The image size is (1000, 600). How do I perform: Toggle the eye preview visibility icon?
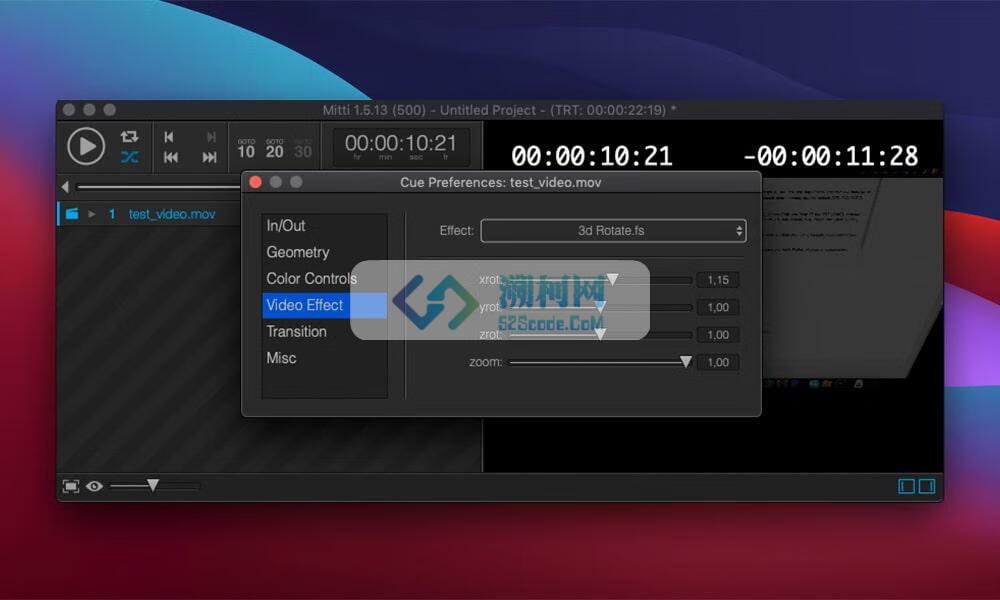(94, 487)
